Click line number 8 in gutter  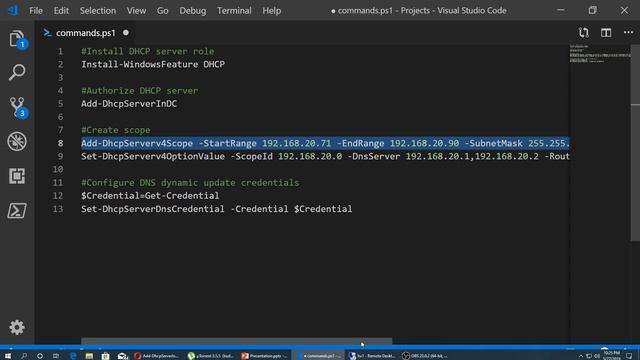coord(60,143)
